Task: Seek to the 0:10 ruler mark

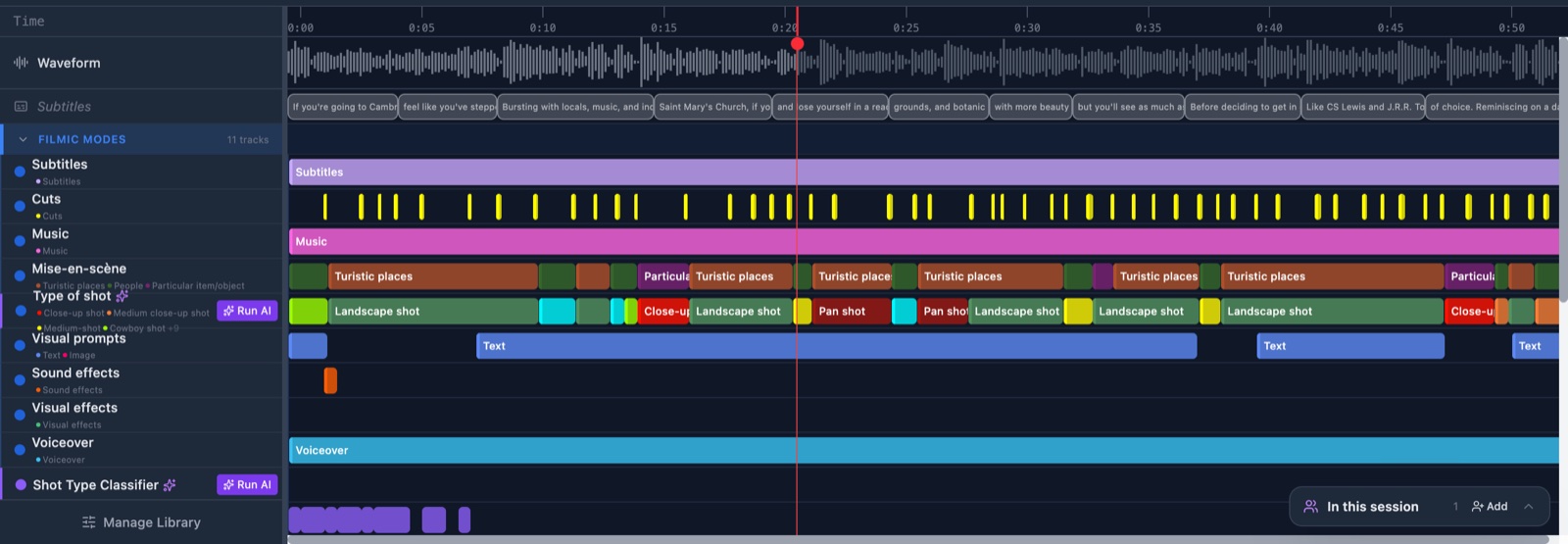Action: coord(543,28)
